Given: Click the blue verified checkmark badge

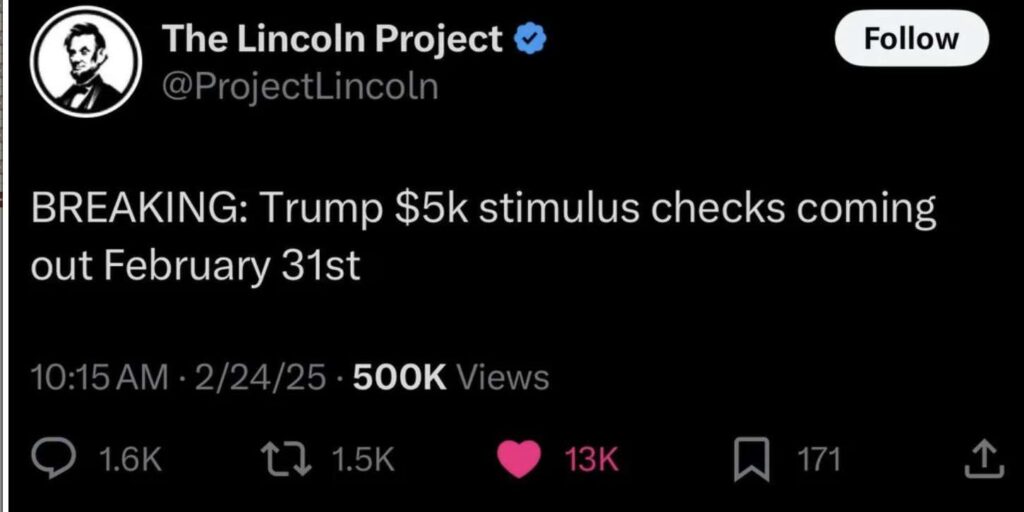Looking at the screenshot, I should click(x=529, y=40).
